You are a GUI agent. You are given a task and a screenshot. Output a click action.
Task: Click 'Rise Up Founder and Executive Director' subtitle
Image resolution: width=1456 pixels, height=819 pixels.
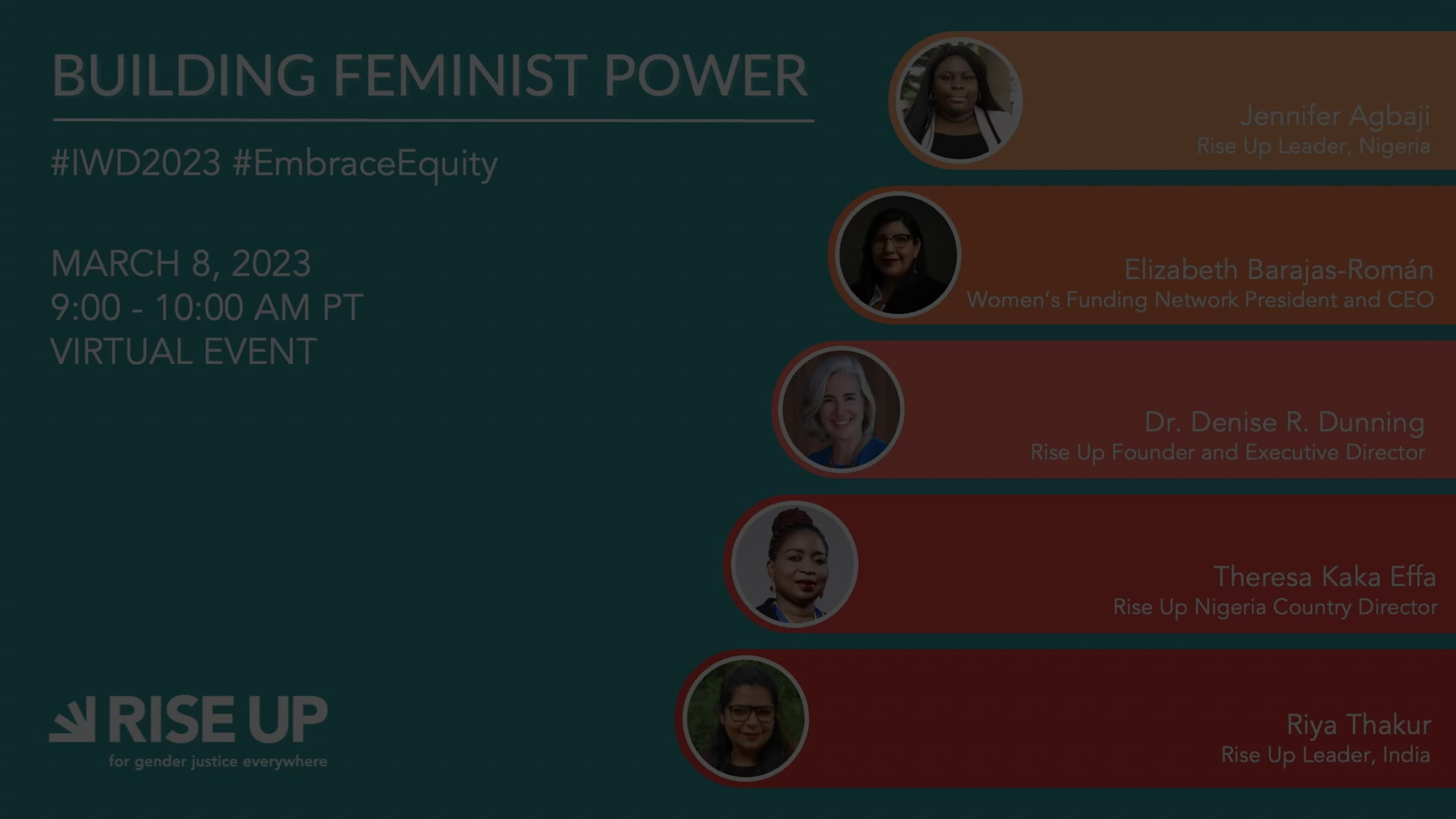tap(1228, 453)
